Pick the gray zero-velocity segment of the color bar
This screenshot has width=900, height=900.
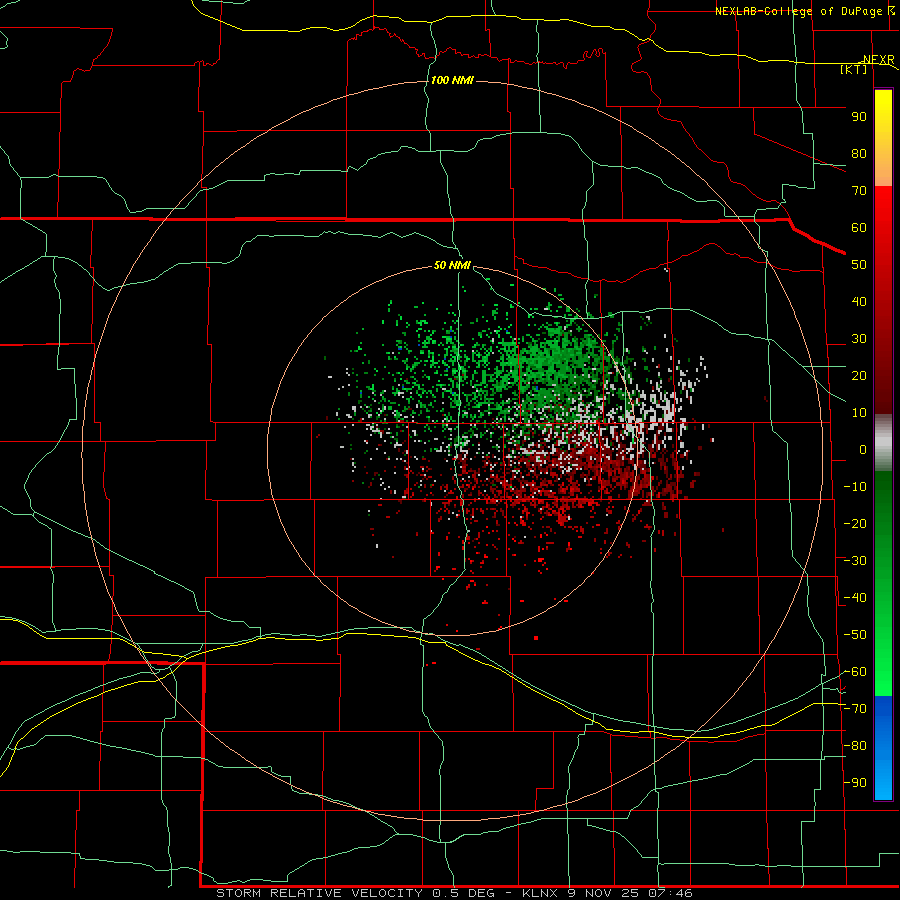tap(883, 443)
